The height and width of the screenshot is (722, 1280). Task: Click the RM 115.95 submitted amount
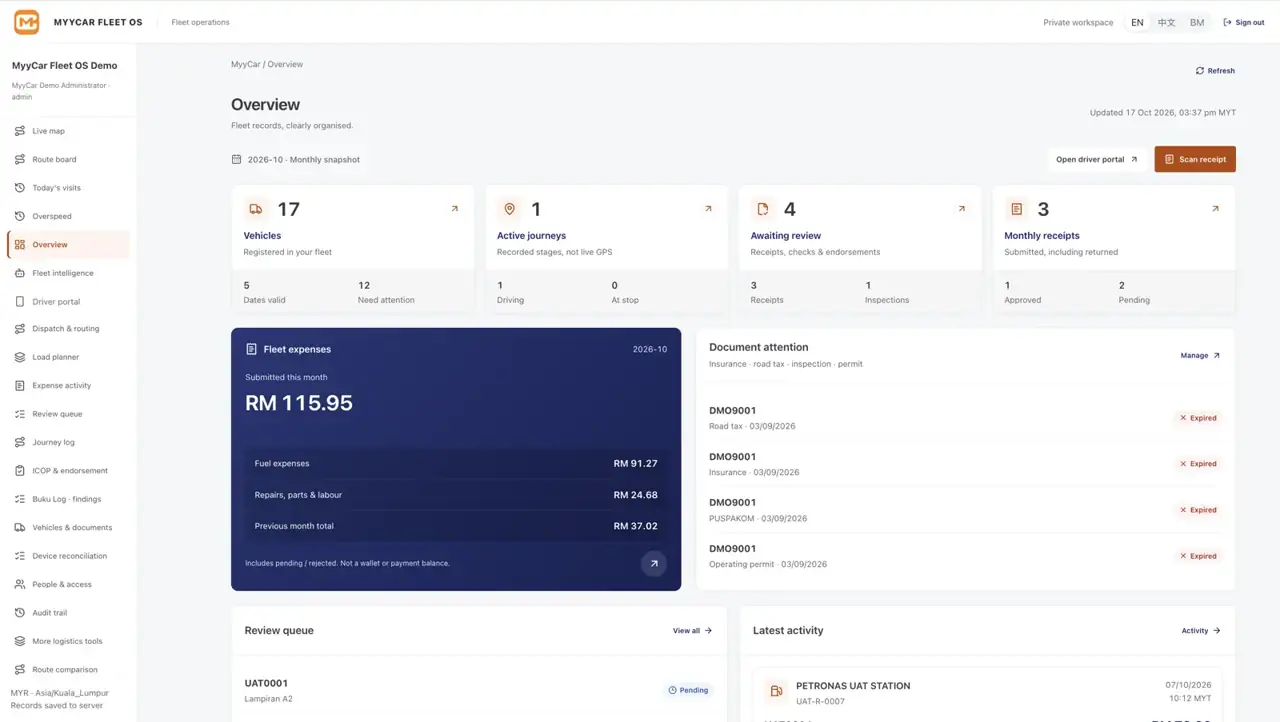tap(299, 403)
